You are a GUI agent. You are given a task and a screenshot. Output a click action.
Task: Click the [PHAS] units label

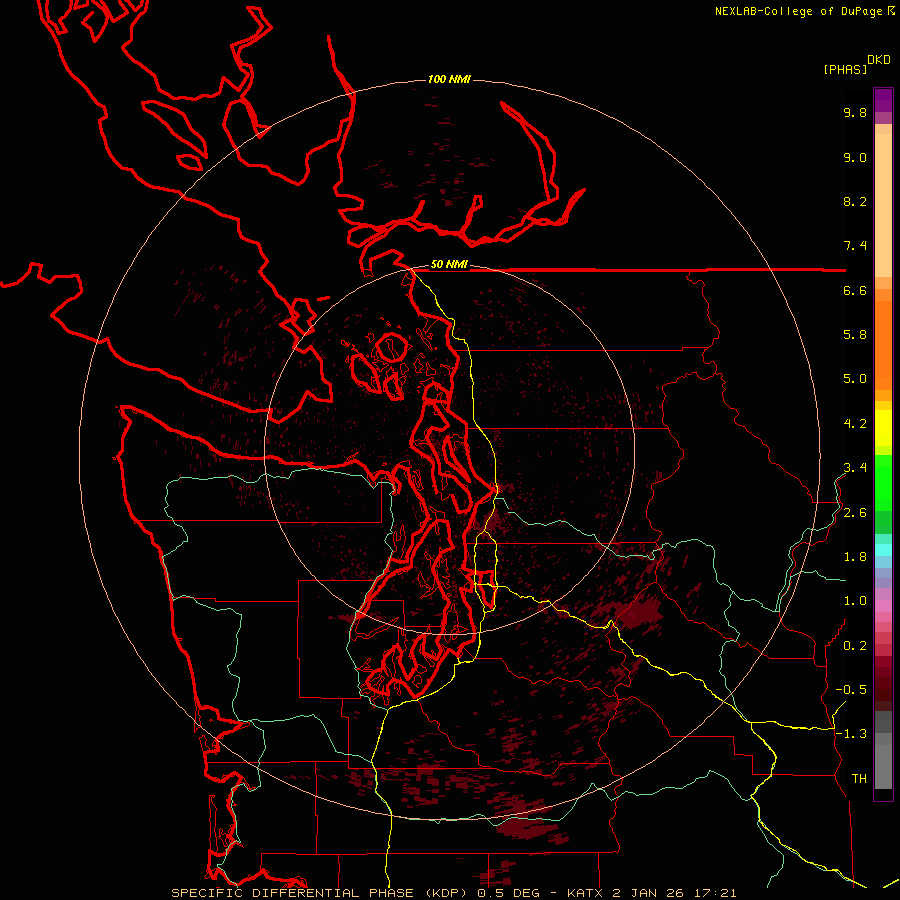click(845, 69)
